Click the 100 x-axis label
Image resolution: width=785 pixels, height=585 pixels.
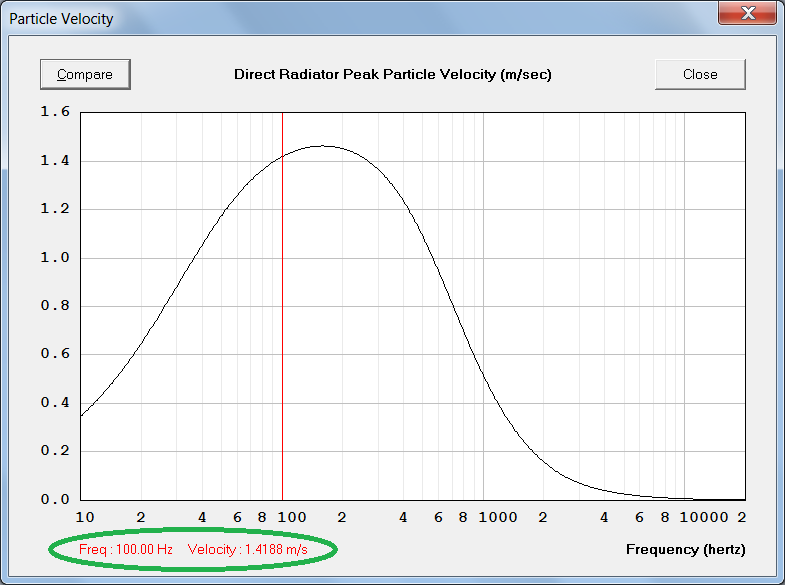pos(292,517)
